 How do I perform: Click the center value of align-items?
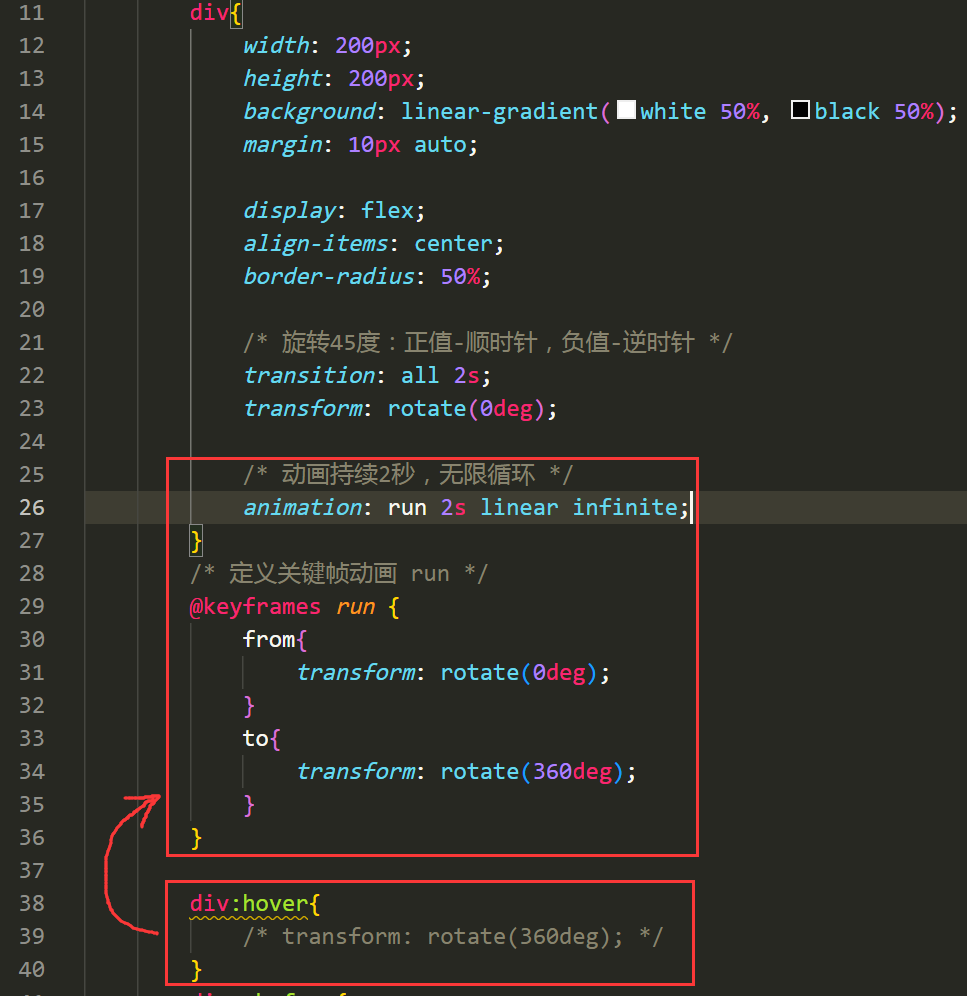[453, 243]
